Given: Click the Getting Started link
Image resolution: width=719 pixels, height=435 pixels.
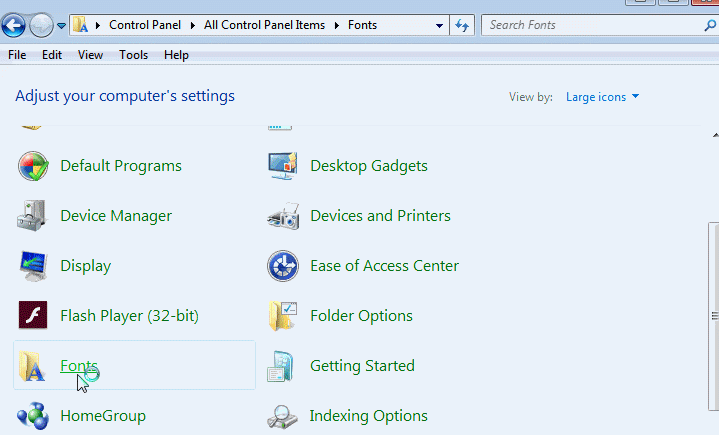Looking at the screenshot, I should pyautogui.click(x=362, y=366).
